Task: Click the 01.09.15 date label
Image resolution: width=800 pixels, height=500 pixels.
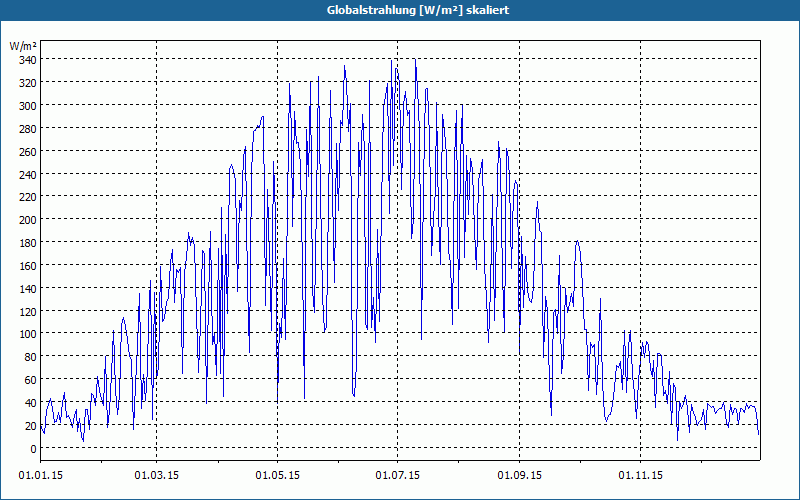Action: tap(519, 476)
